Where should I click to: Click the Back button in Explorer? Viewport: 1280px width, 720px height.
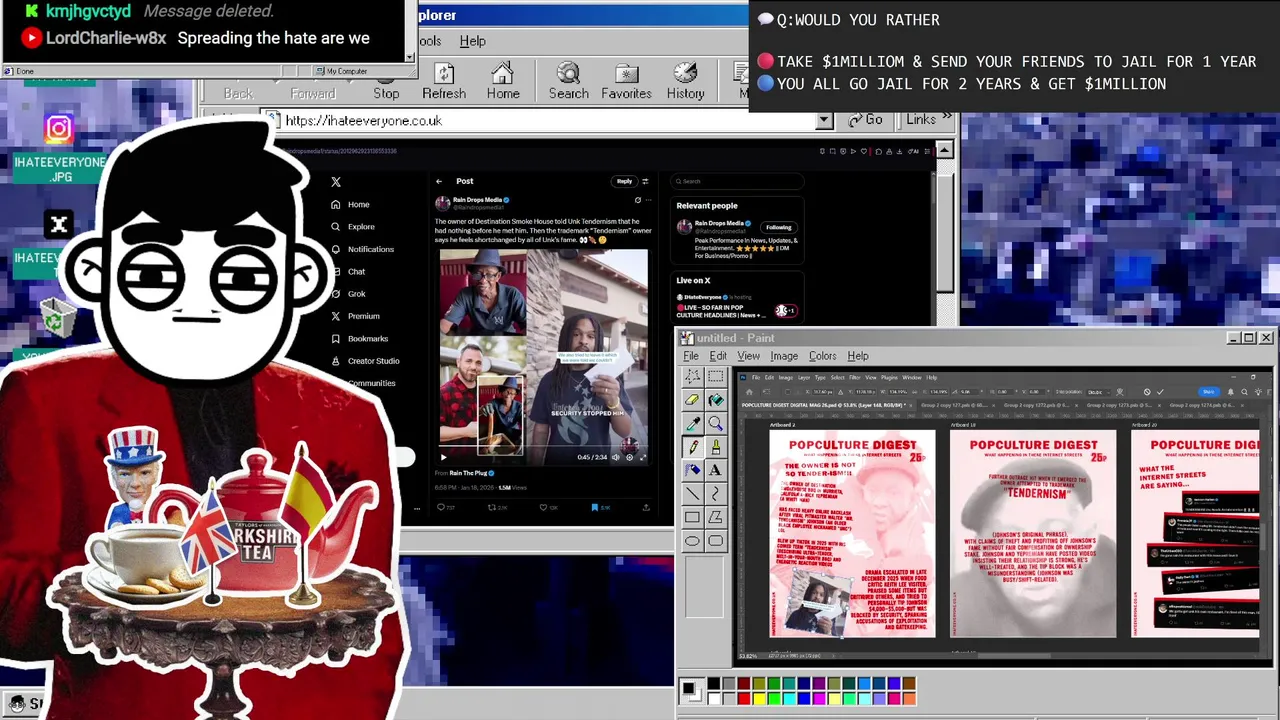238,93
